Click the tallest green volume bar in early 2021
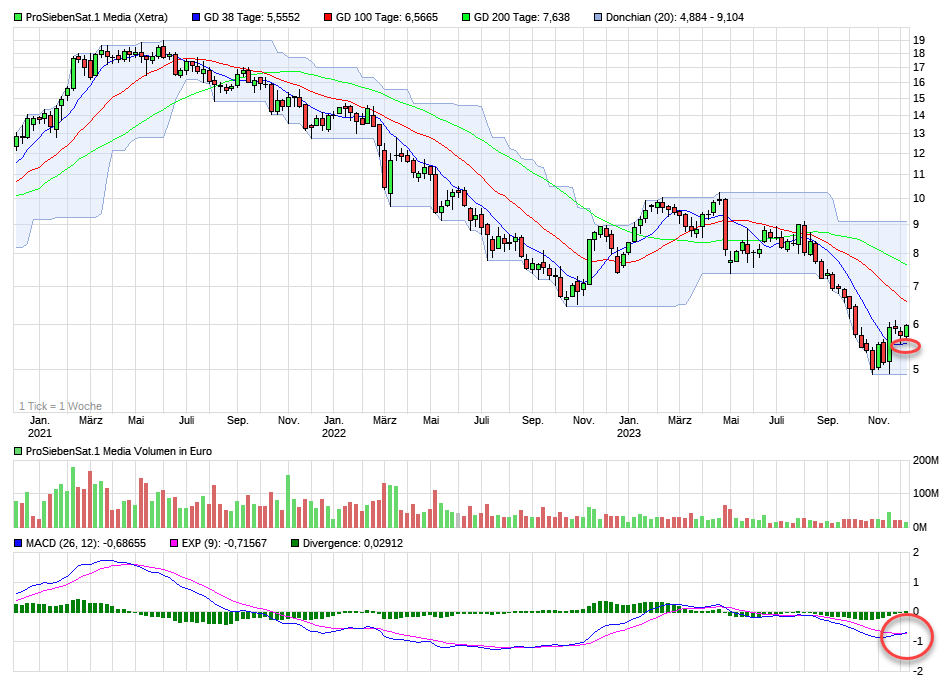Viewport: 948px width, 682px height. tap(73, 498)
